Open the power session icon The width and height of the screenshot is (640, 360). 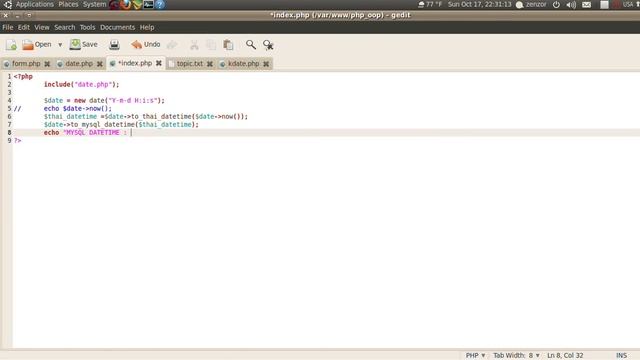pos(556,5)
